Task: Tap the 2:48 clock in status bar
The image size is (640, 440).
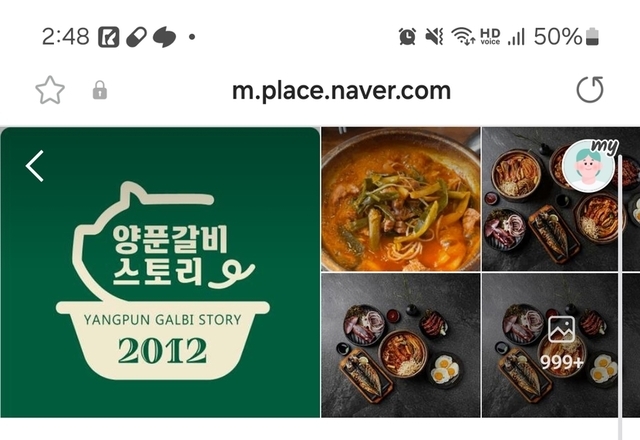Action: point(66,37)
